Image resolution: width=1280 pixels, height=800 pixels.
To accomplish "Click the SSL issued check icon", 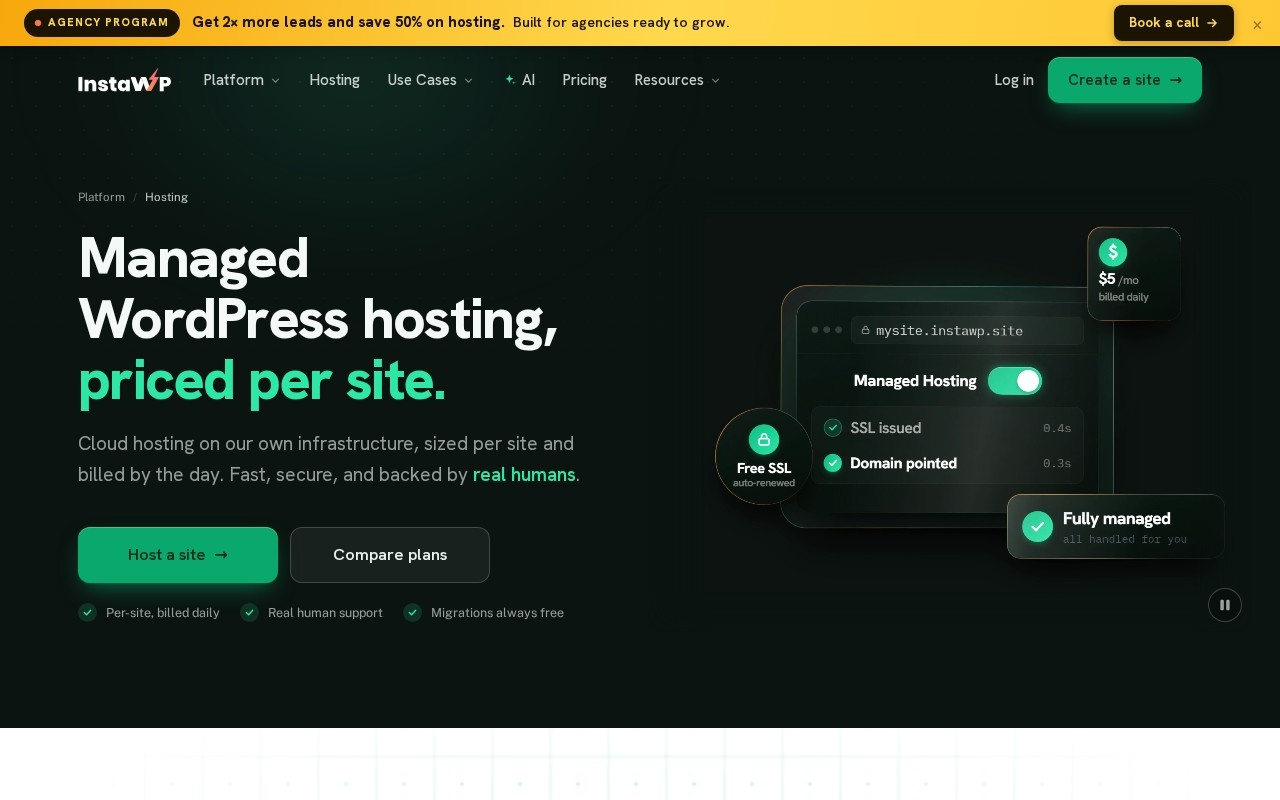I will click(832, 428).
